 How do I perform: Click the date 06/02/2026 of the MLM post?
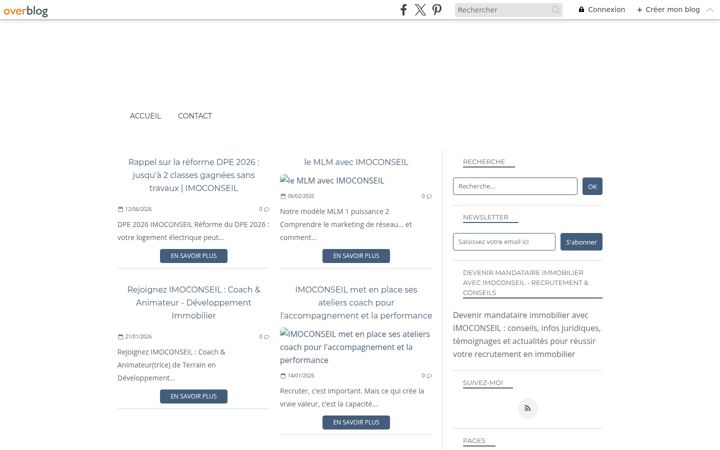click(301, 197)
